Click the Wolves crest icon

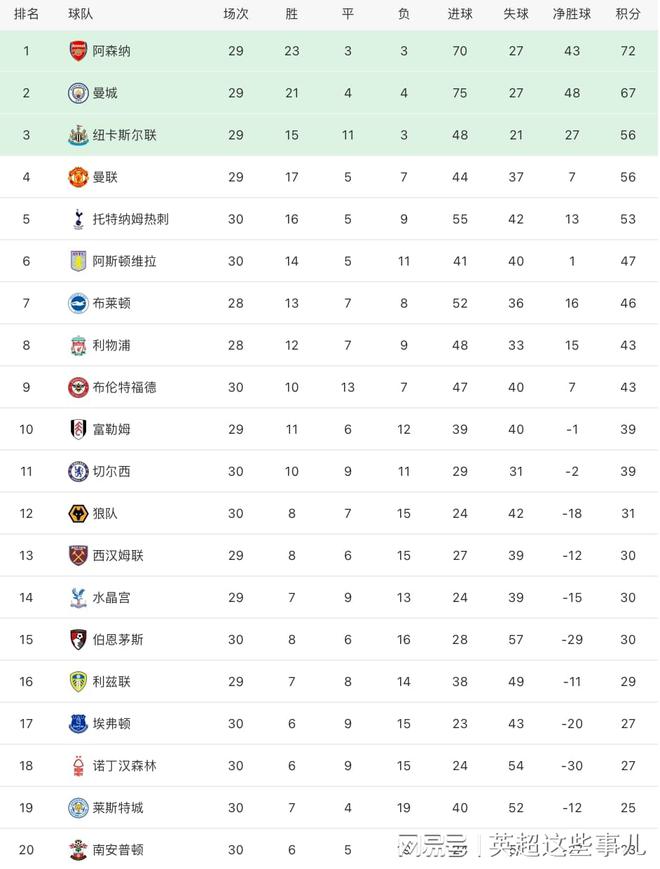point(78,514)
